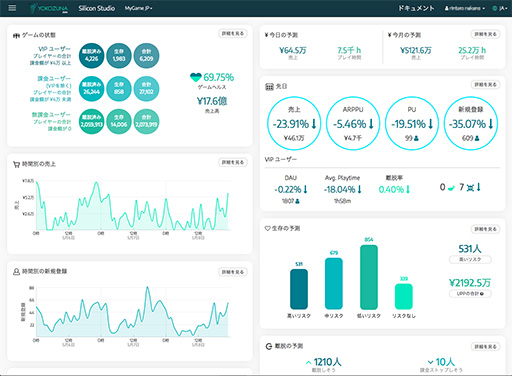Click the game status building icon
The width and height of the screenshot is (512, 376).
point(16,35)
